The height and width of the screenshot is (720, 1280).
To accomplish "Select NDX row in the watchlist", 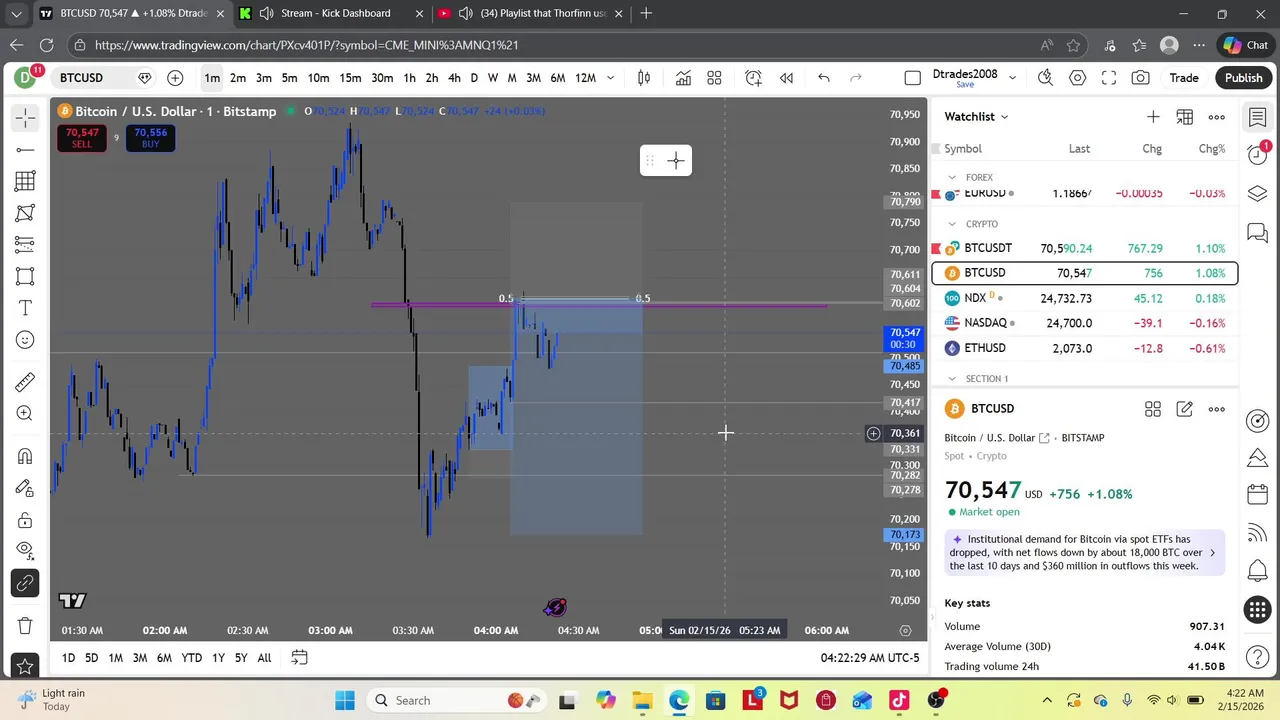I will (1085, 298).
